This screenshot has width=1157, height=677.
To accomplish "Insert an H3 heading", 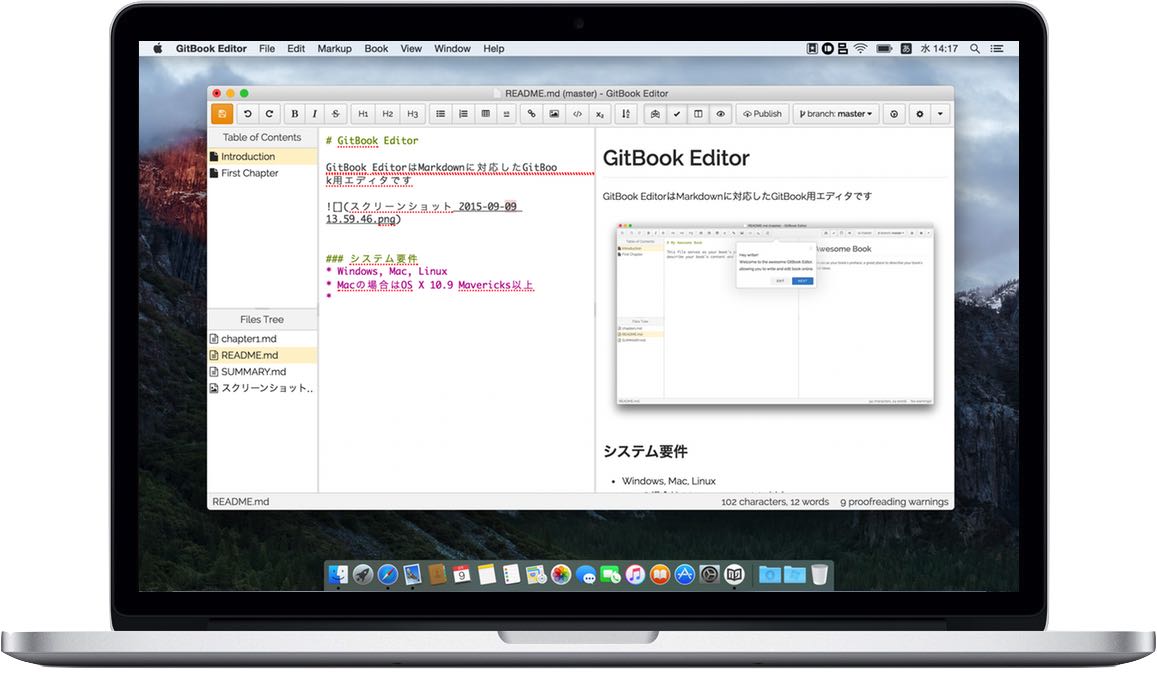I will [x=412, y=114].
